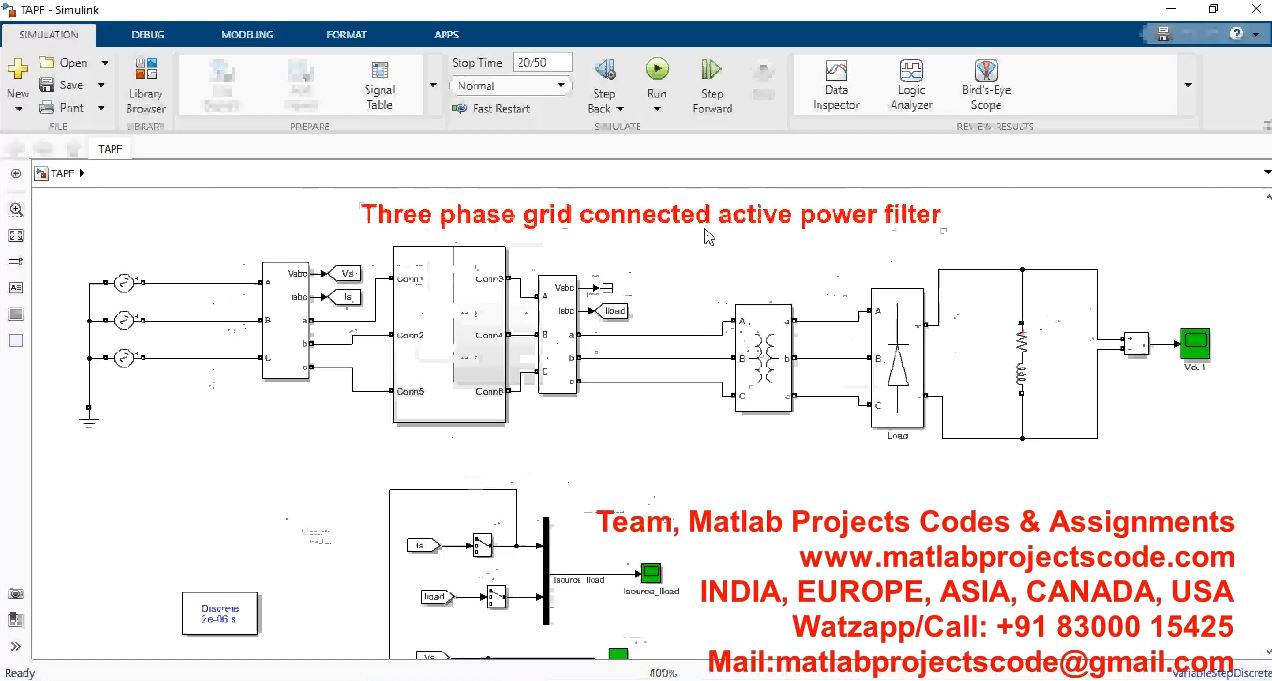Expand the Review Results gallery arrow

pos(1188,85)
